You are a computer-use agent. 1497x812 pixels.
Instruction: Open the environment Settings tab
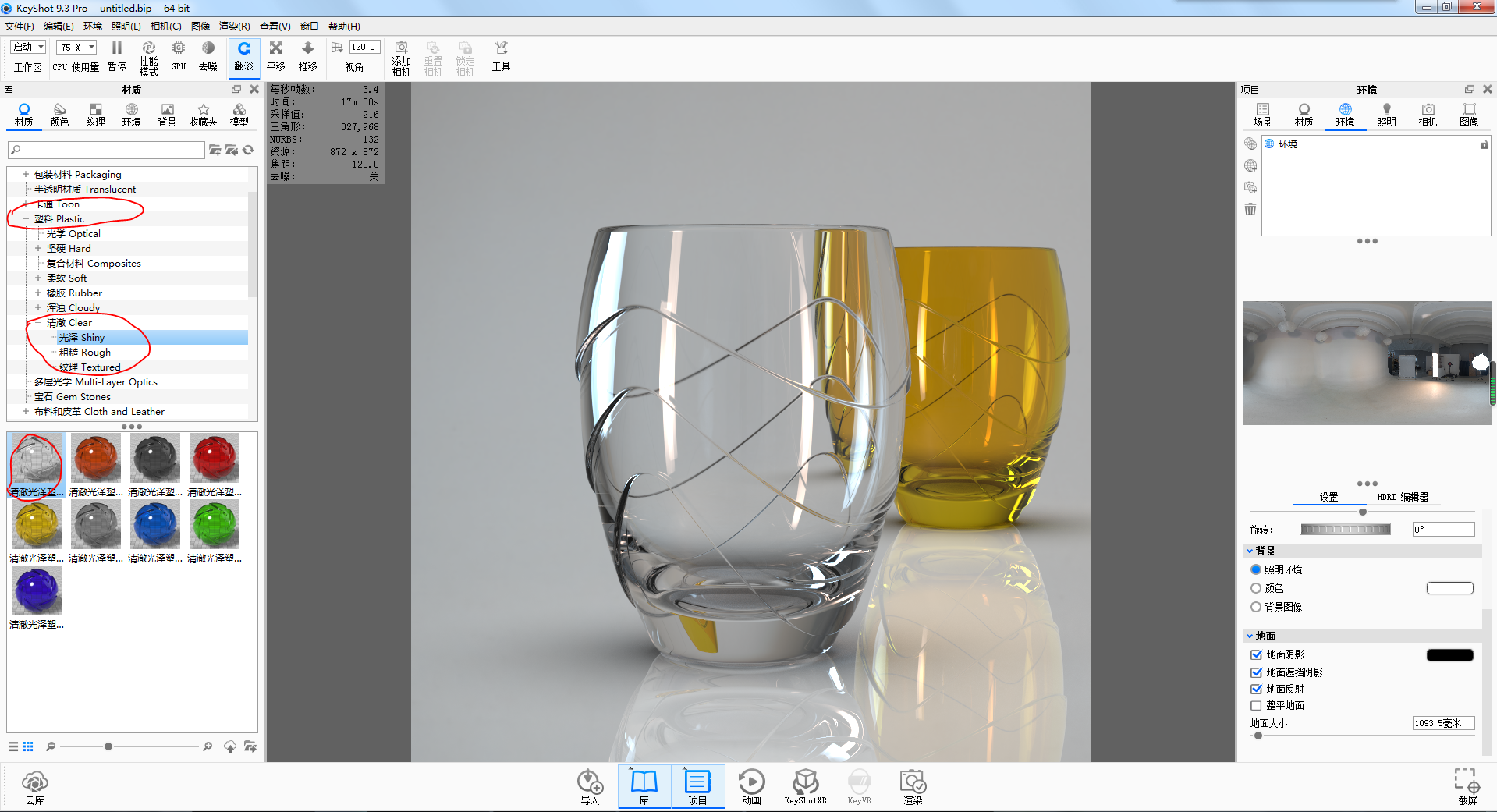(1328, 497)
